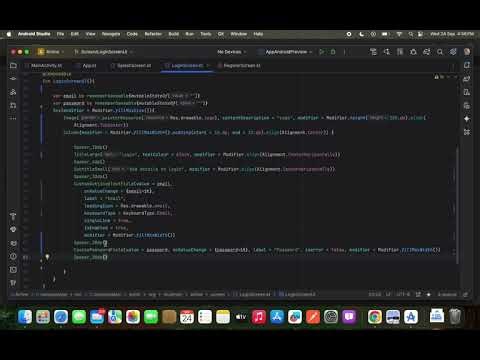Click the lightbulb quick-fix icon in the gutter
The image size is (480, 360).
pyautogui.click(x=47, y=257)
